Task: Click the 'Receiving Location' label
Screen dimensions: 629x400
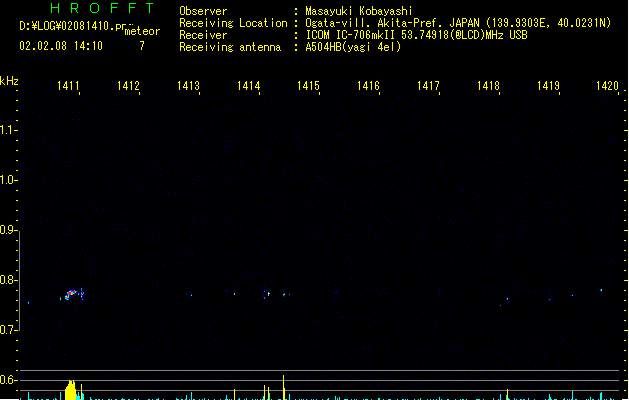Action: click(x=233, y=23)
